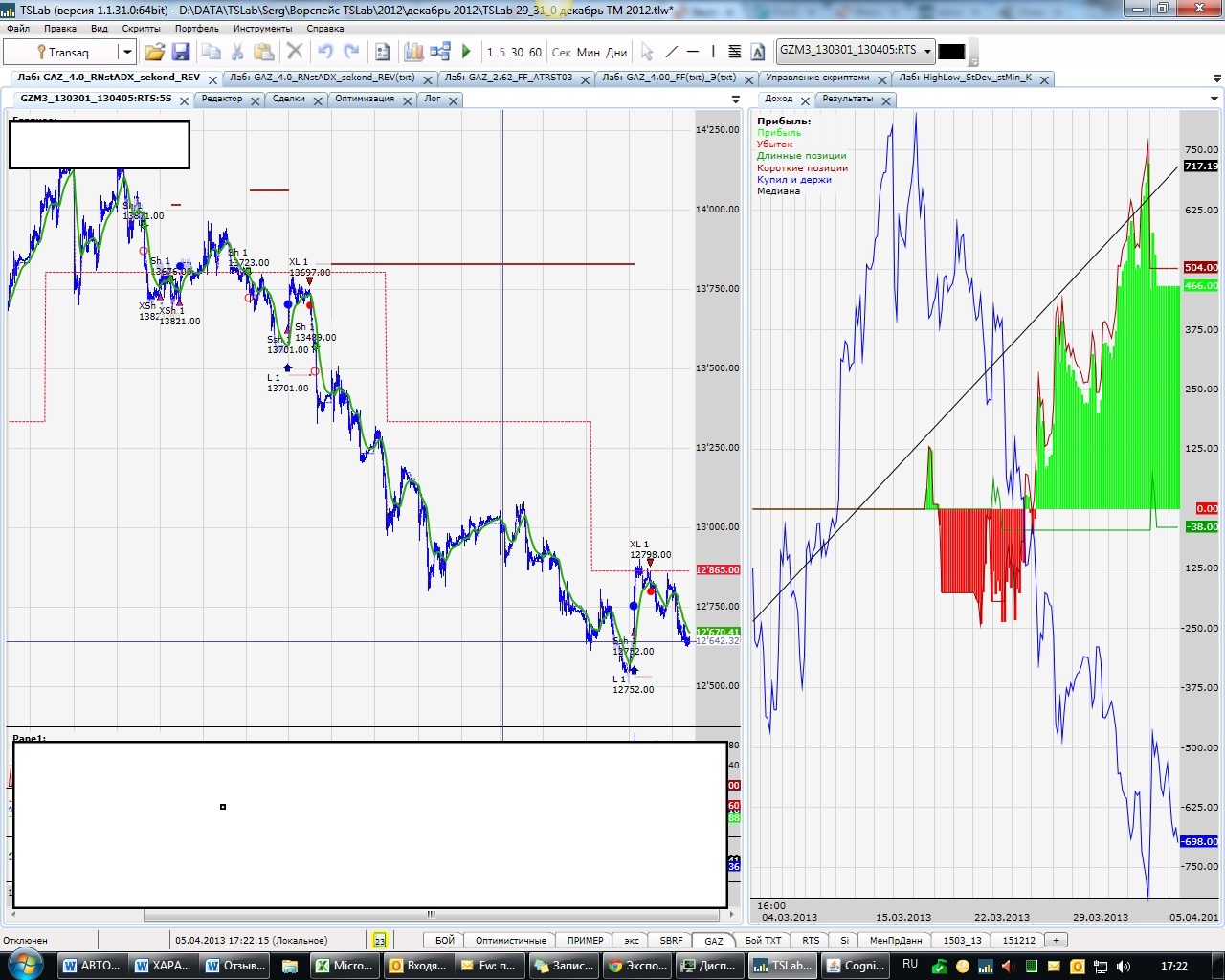The image size is (1225, 980).
Task: Open the Правка menu
Action: 60,29
